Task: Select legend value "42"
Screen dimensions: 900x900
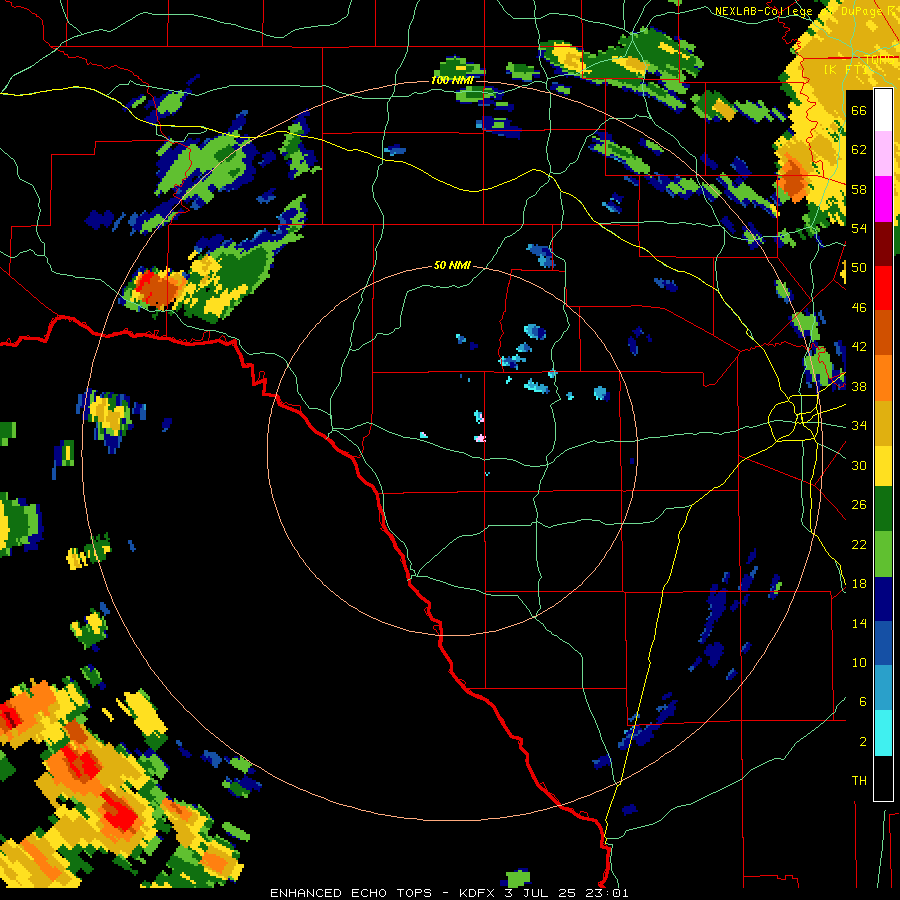Action: point(859,347)
